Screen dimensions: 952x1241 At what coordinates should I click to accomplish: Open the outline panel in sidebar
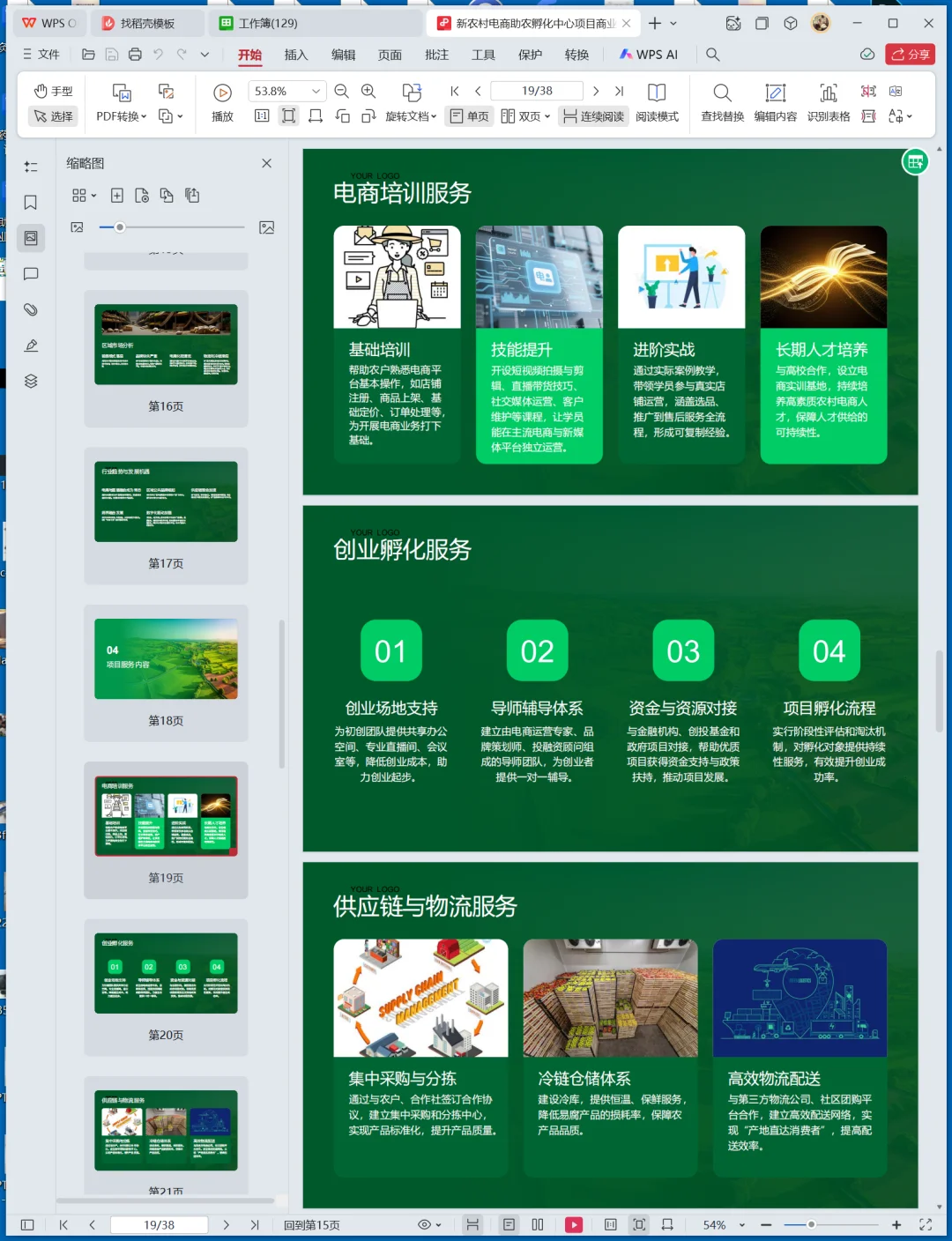pyautogui.click(x=31, y=167)
